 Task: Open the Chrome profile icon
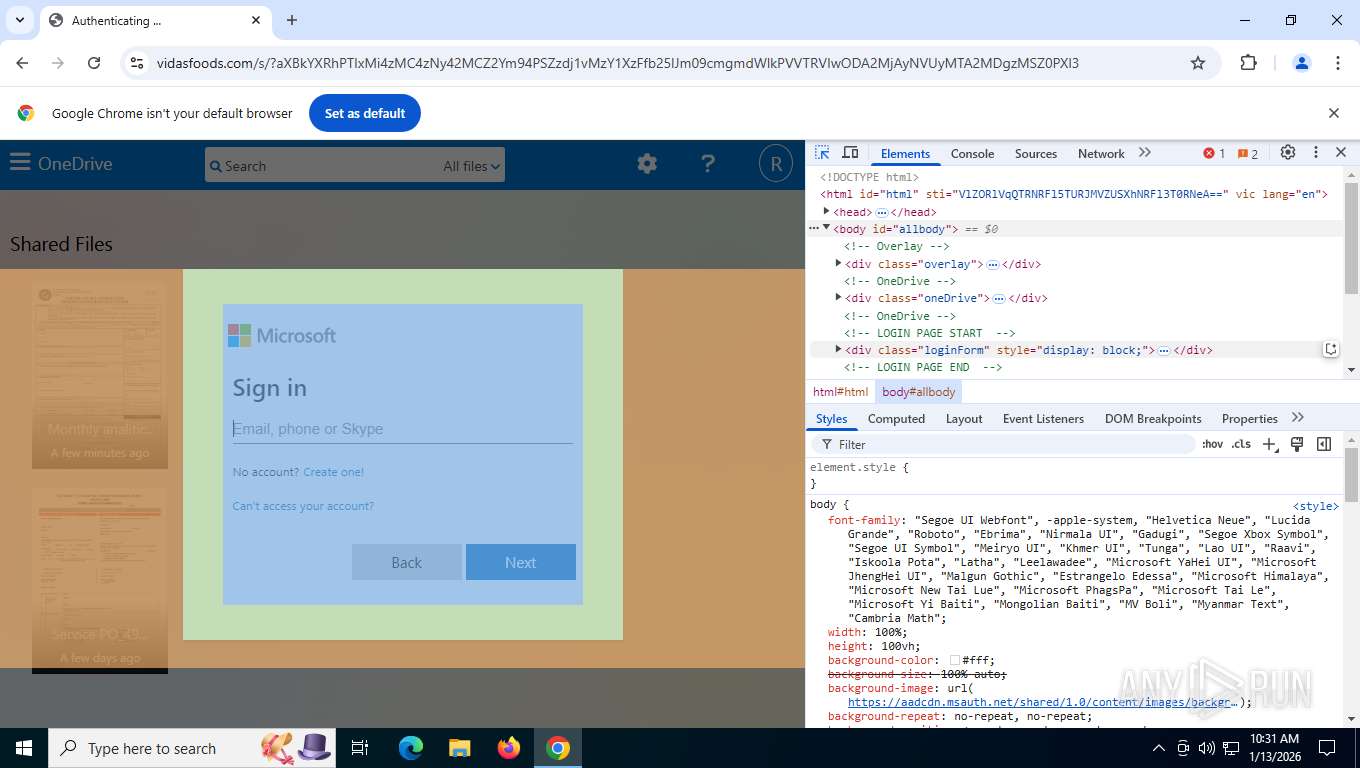tap(1301, 63)
